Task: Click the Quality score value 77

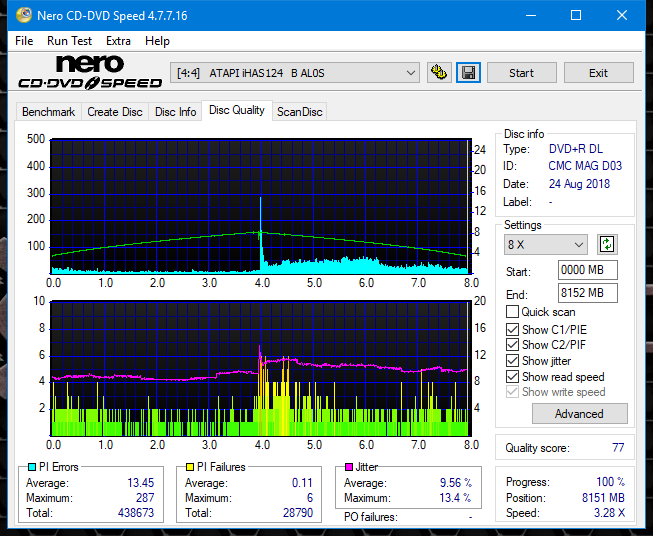Action: click(x=618, y=448)
